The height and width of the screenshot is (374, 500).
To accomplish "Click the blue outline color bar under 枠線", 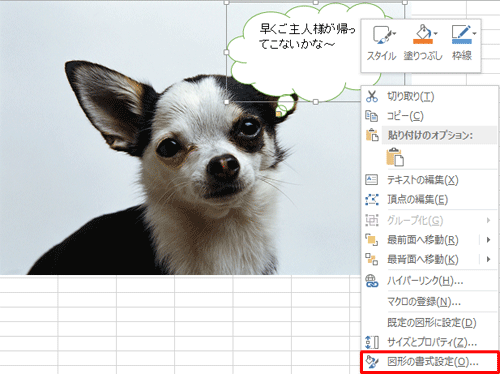I will [x=462, y=42].
